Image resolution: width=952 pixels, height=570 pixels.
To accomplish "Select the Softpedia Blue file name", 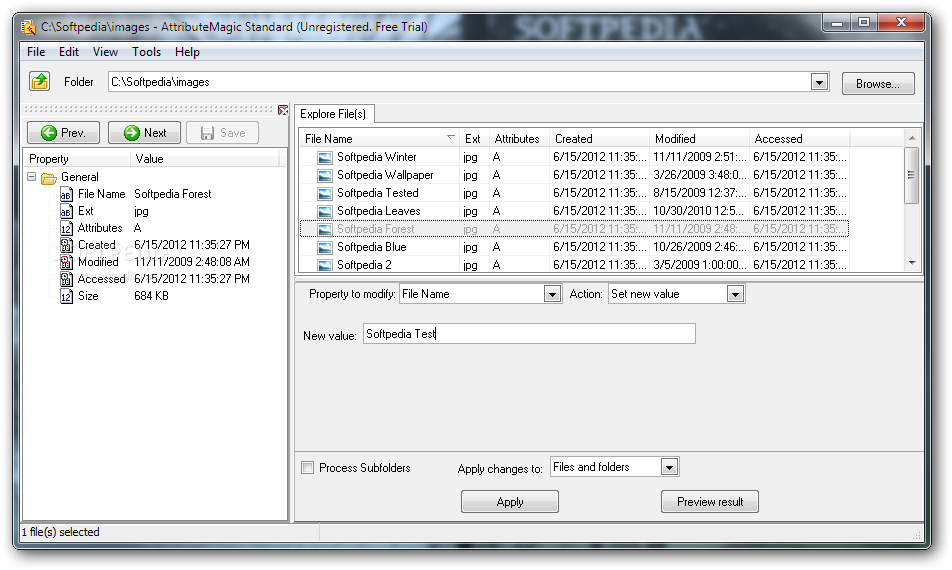I will (372, 247).
